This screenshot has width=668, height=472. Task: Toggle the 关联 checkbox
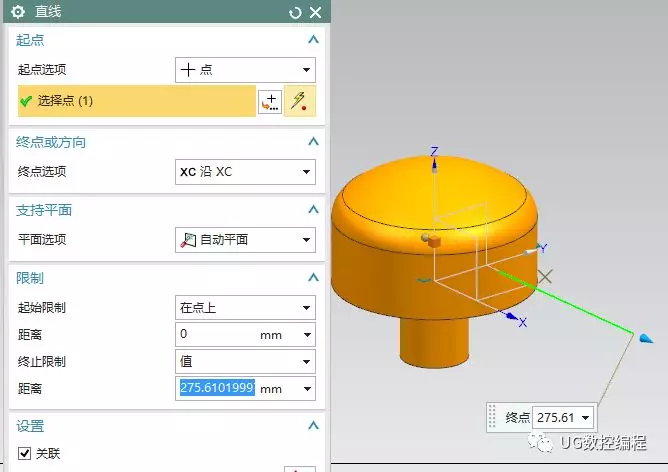[x=24, y=453]
